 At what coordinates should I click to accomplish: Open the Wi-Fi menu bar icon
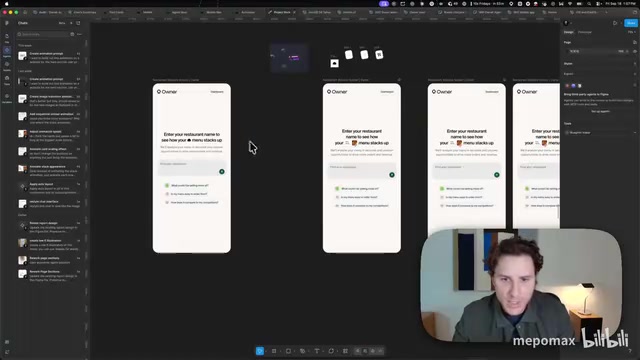point(570,4)
